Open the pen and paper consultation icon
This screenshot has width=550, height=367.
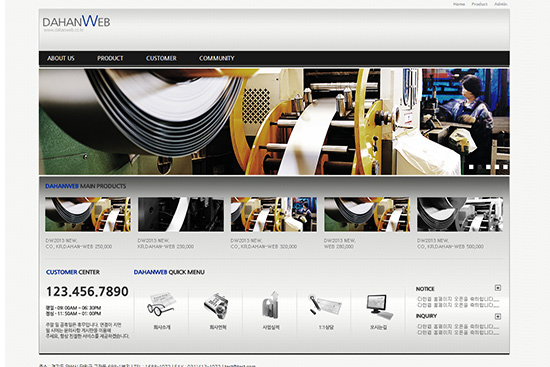tap(325, 305)
